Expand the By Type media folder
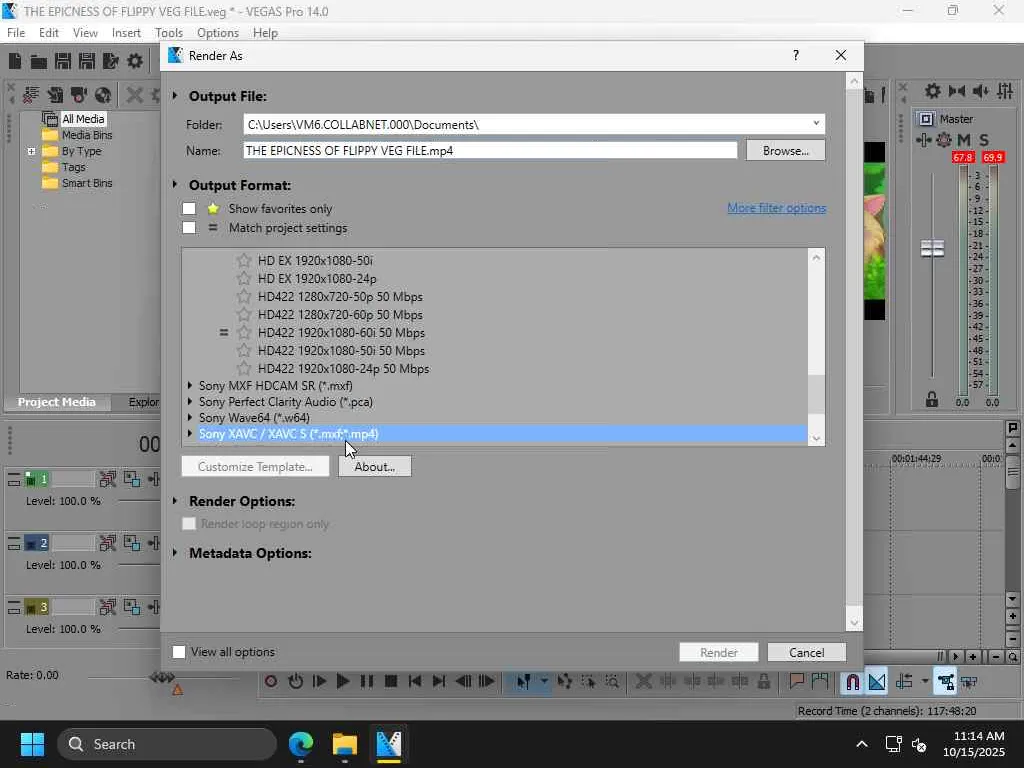The image size is (1024, 768). [31, 151]
